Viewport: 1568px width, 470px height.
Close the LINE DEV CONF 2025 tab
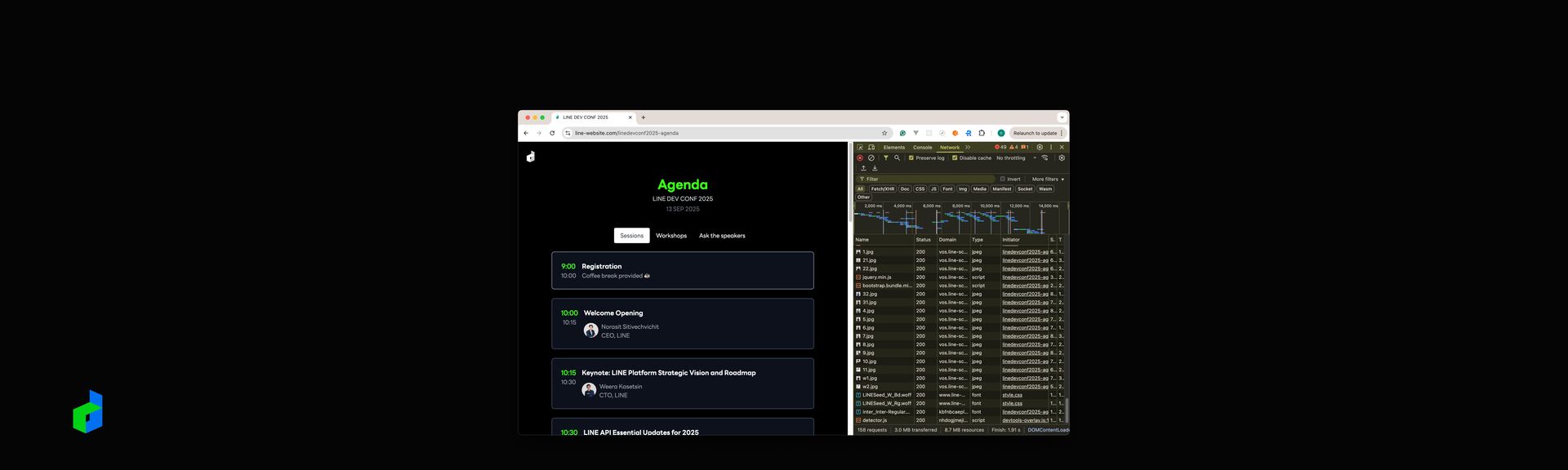pyautogui.click(x=630, y=117)
